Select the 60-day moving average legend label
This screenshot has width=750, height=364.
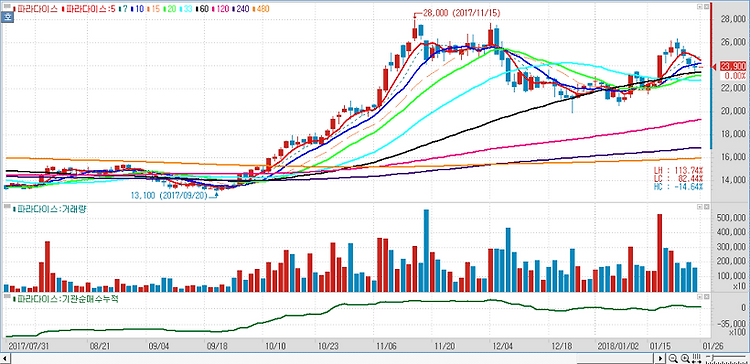pyautogui.click(x=202, y=9)
